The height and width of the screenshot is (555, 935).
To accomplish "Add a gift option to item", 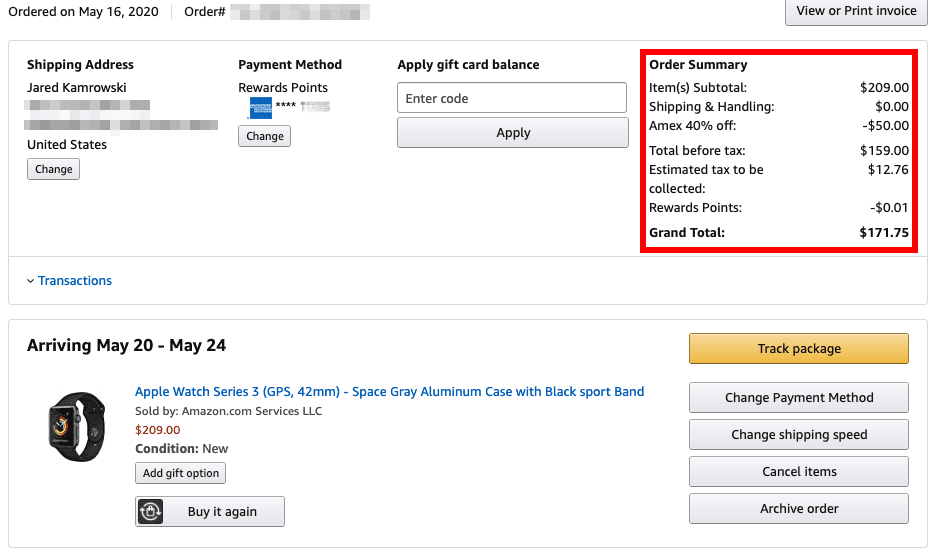I will (180, 473).
